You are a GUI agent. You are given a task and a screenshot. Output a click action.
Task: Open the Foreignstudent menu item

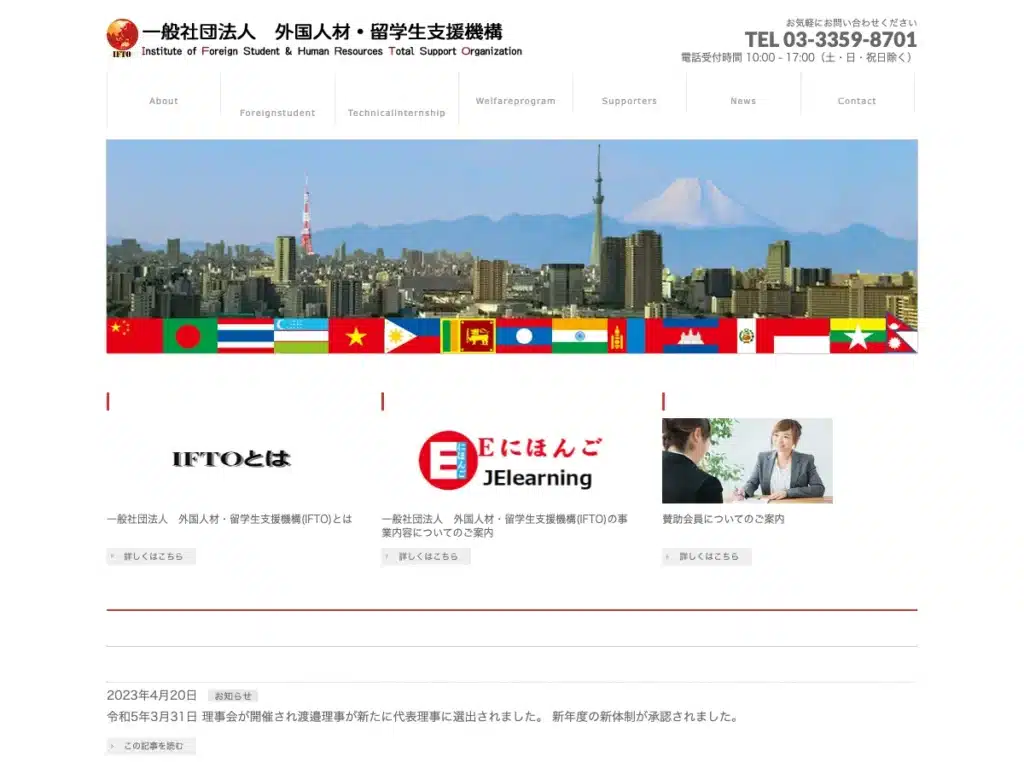coord(278,112)
